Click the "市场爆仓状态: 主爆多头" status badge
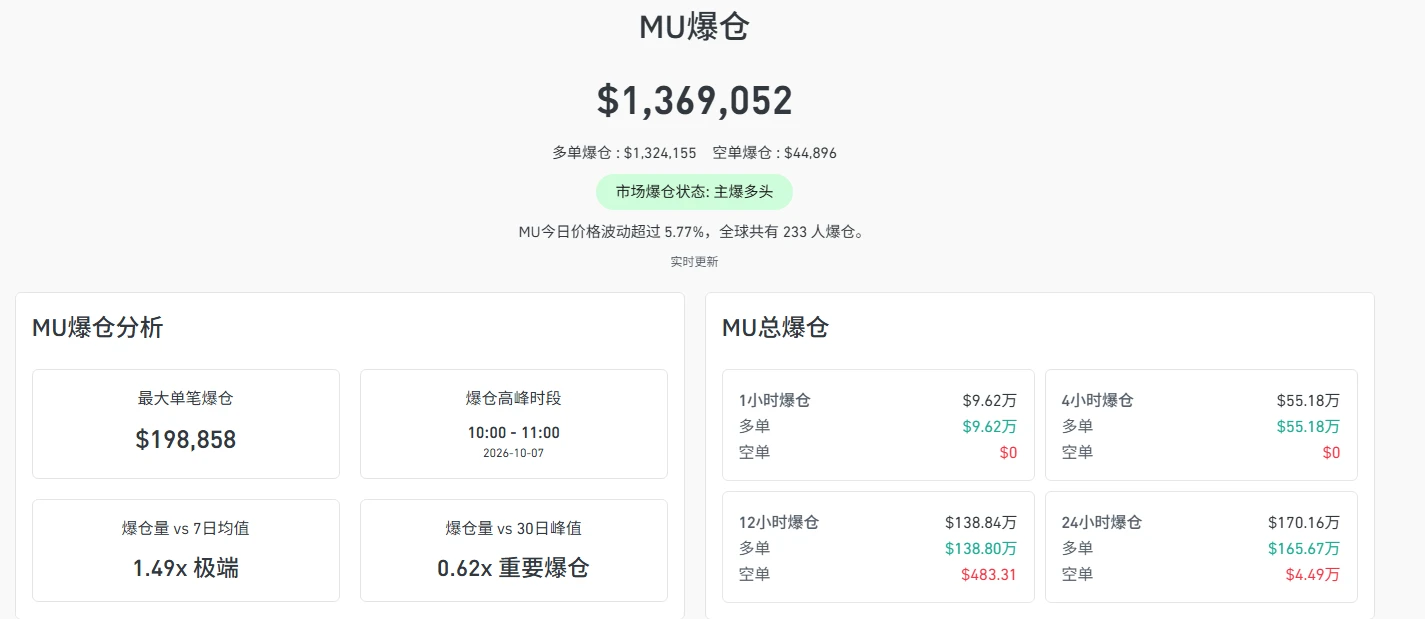 (x=694, y=192)
